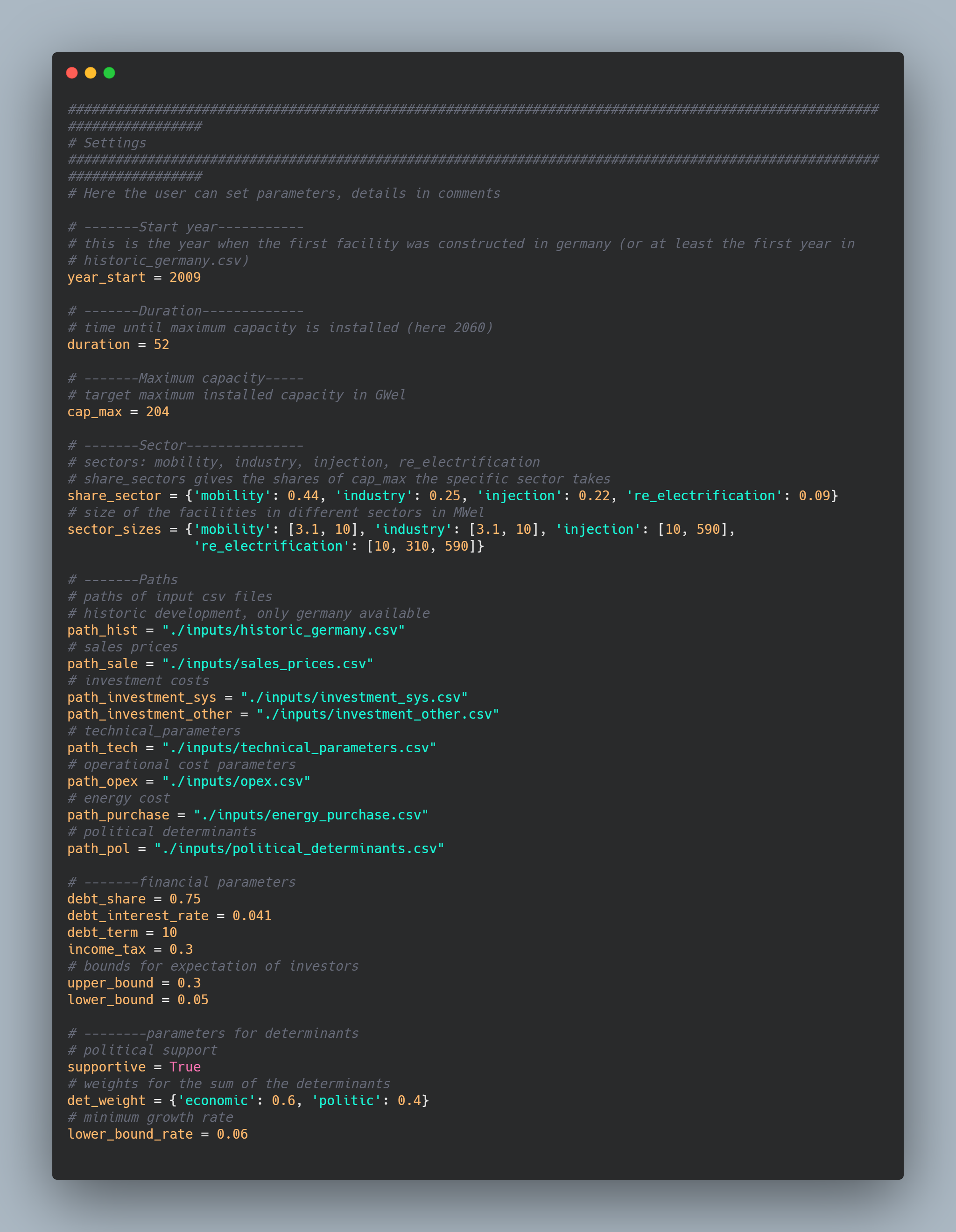Click the 'economic' dictionary key
The image size is (956, 1232).
tap(217, 1100)
